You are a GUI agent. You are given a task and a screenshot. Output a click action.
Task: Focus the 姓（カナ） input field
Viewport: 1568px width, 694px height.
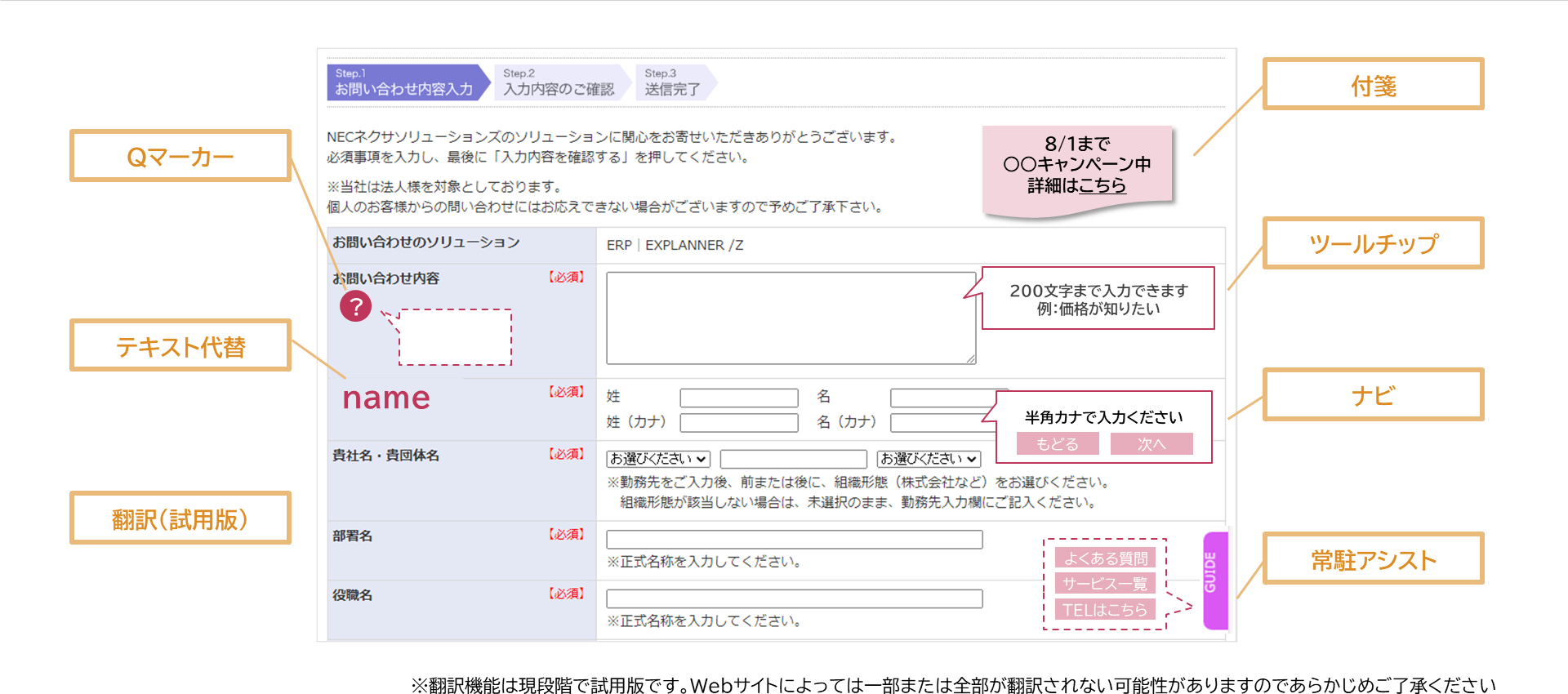[739, 423]
